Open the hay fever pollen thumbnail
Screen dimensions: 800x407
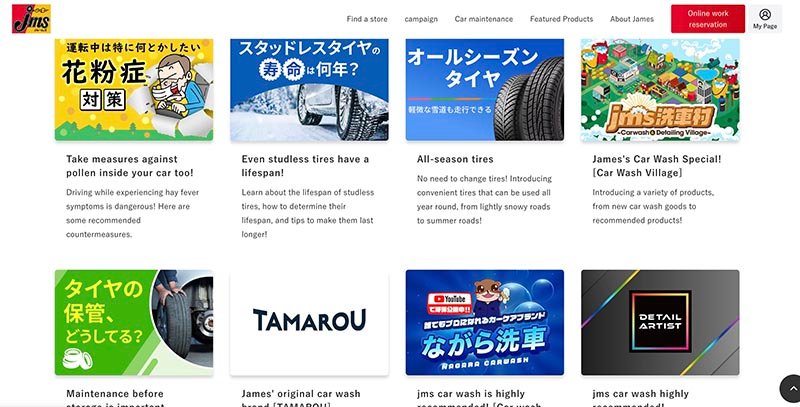(x=134, y=89)
